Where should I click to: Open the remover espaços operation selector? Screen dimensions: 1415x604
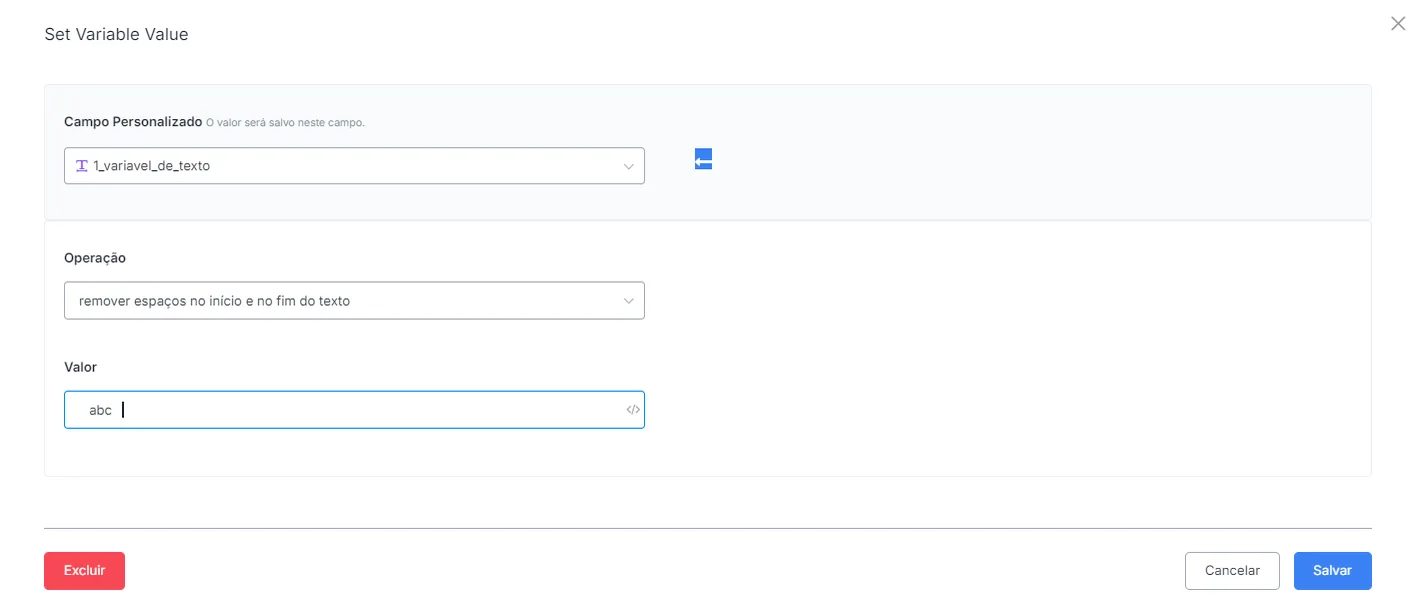[354, 300]
